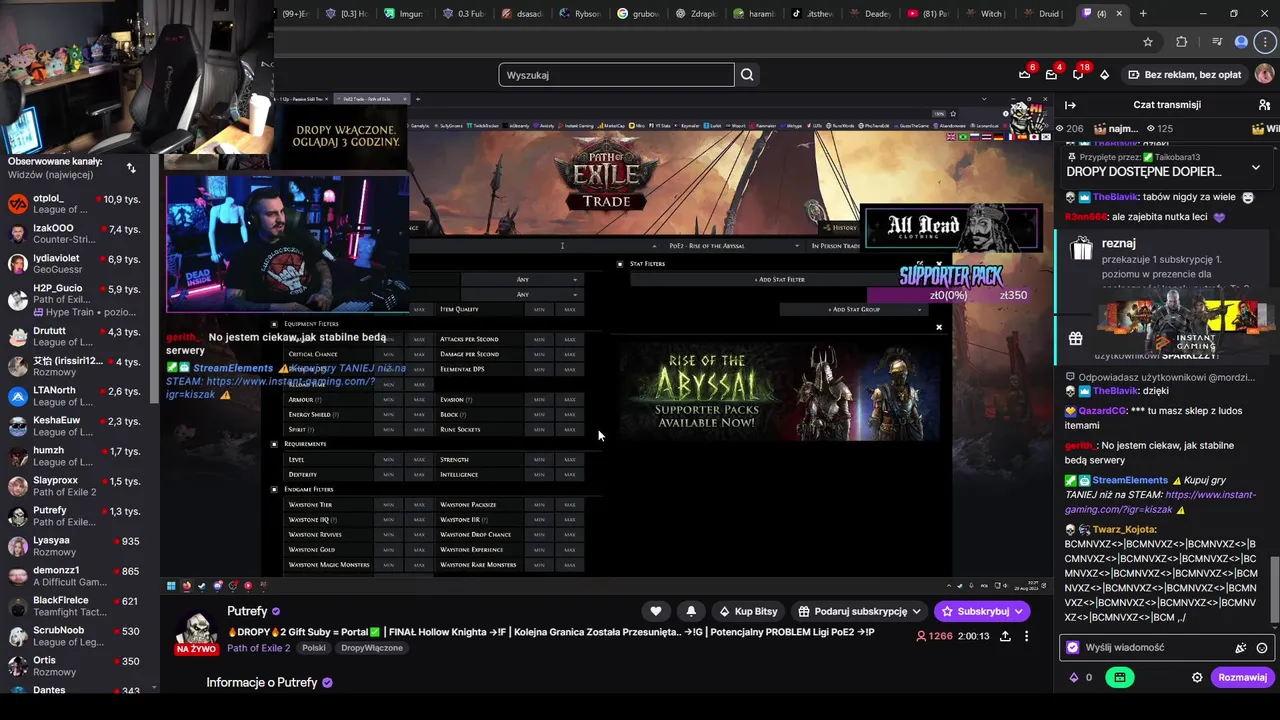Click sort arrows for followed channels
The image size is (1280, 720).
tap(131, 167)
